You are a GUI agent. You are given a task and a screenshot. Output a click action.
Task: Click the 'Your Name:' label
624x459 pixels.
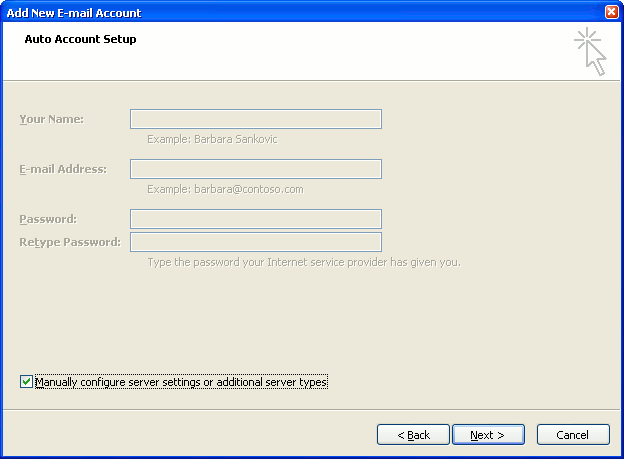pyautogui.click(x=51, y=119)
